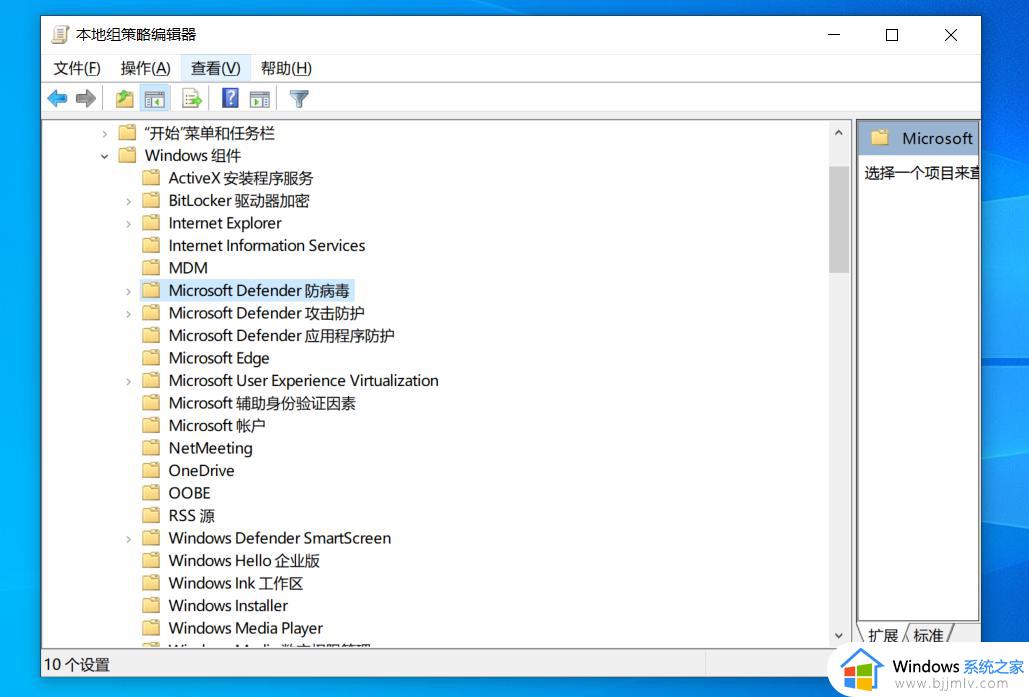
Task: Click the folder icon beside OneDrive
Action: coord(152,470)
